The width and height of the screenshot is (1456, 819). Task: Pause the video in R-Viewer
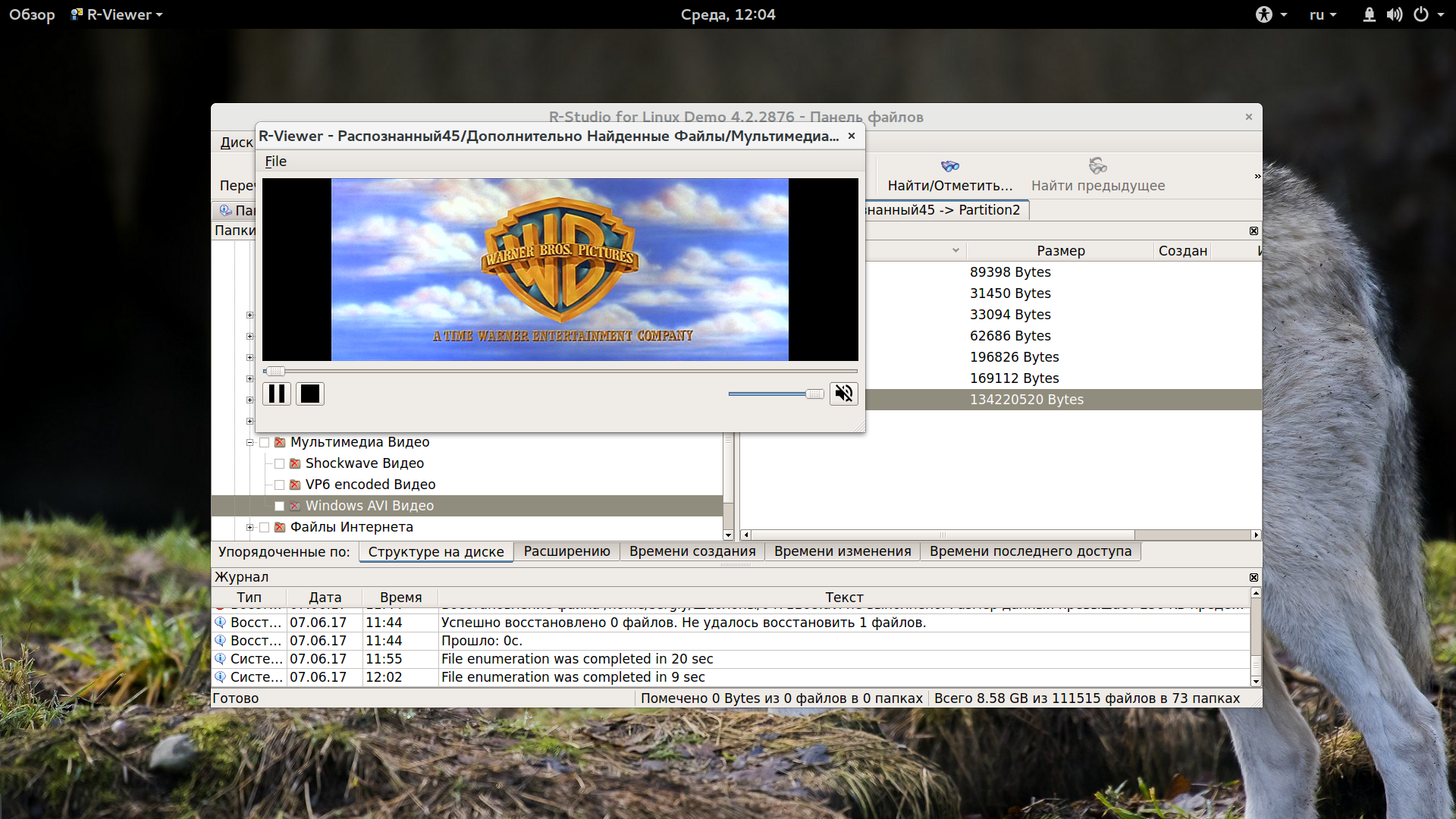(277, 394)
